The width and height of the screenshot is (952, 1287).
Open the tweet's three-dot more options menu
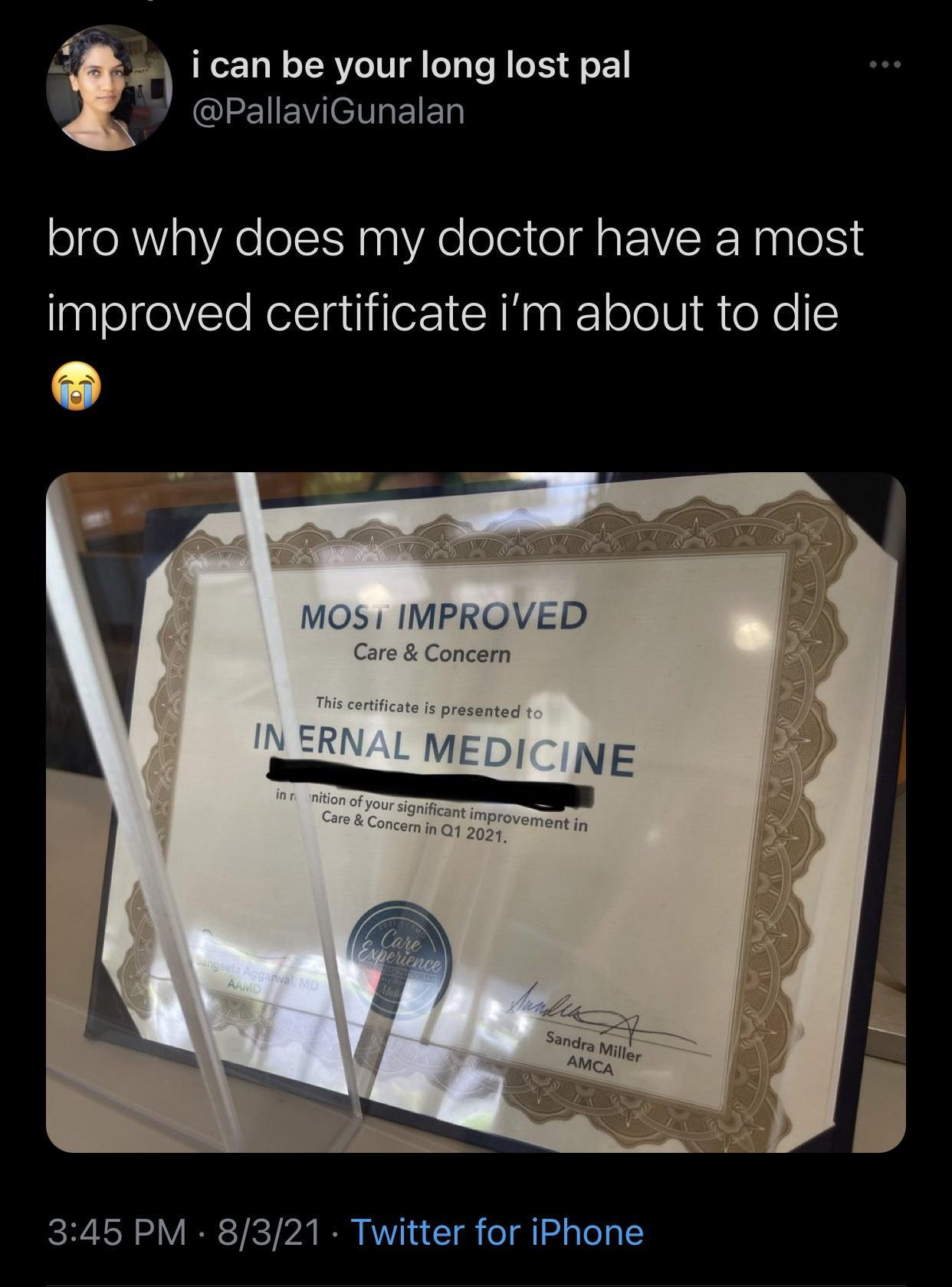(885, 64)
